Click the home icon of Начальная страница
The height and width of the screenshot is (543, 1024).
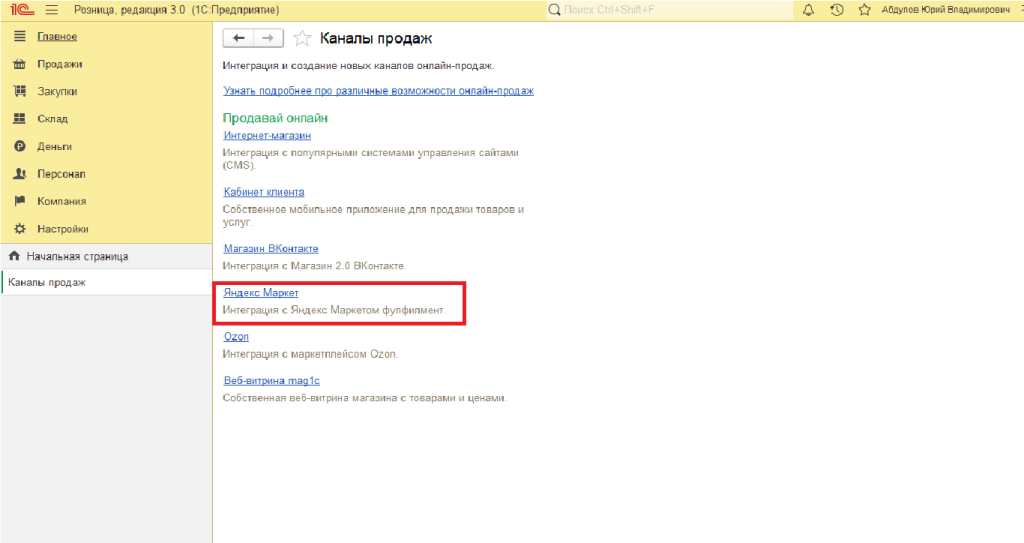pyautogui.click(x=14, y=256)
